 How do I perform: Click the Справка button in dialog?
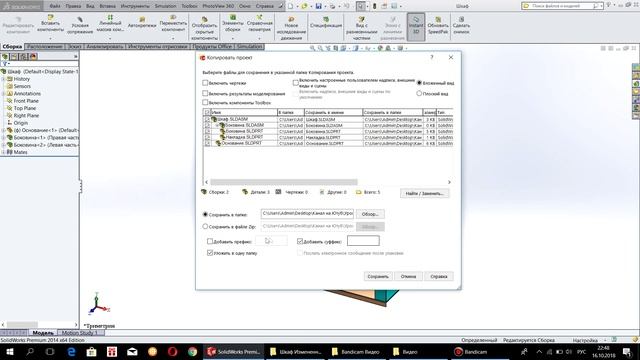(439, 276)
